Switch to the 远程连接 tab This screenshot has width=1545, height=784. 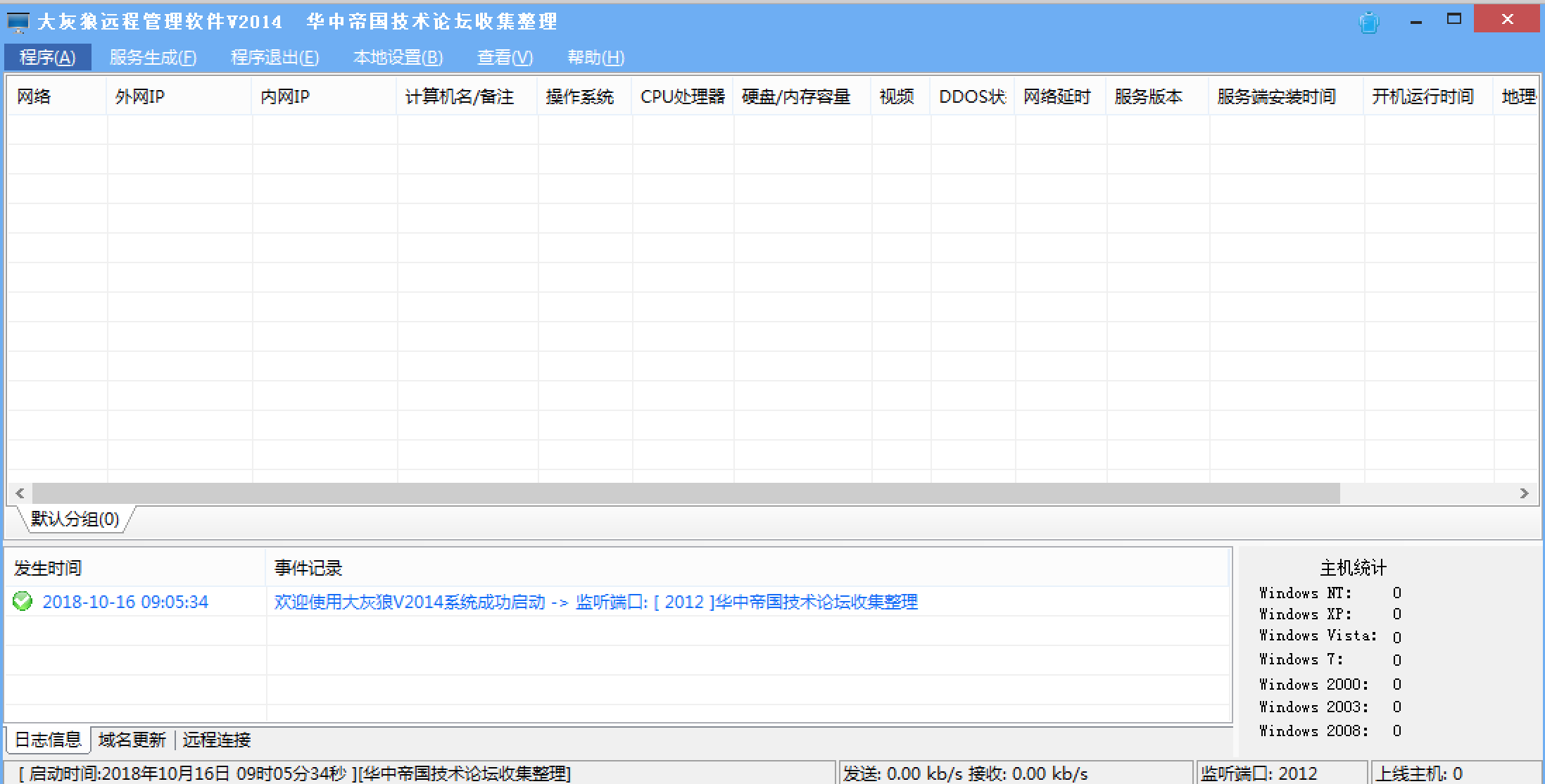pos(216,740)
